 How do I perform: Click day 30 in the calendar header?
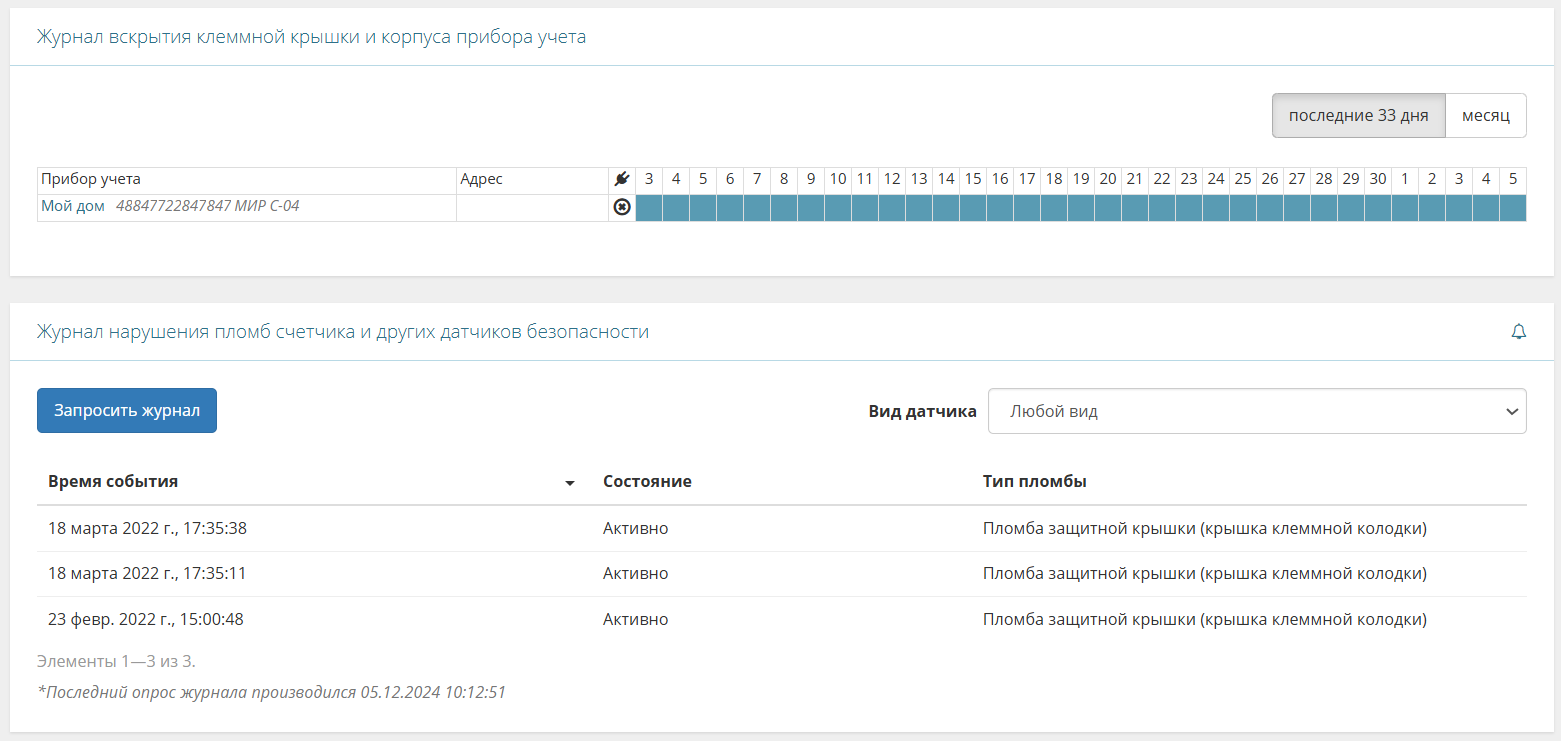(1378, 179)
